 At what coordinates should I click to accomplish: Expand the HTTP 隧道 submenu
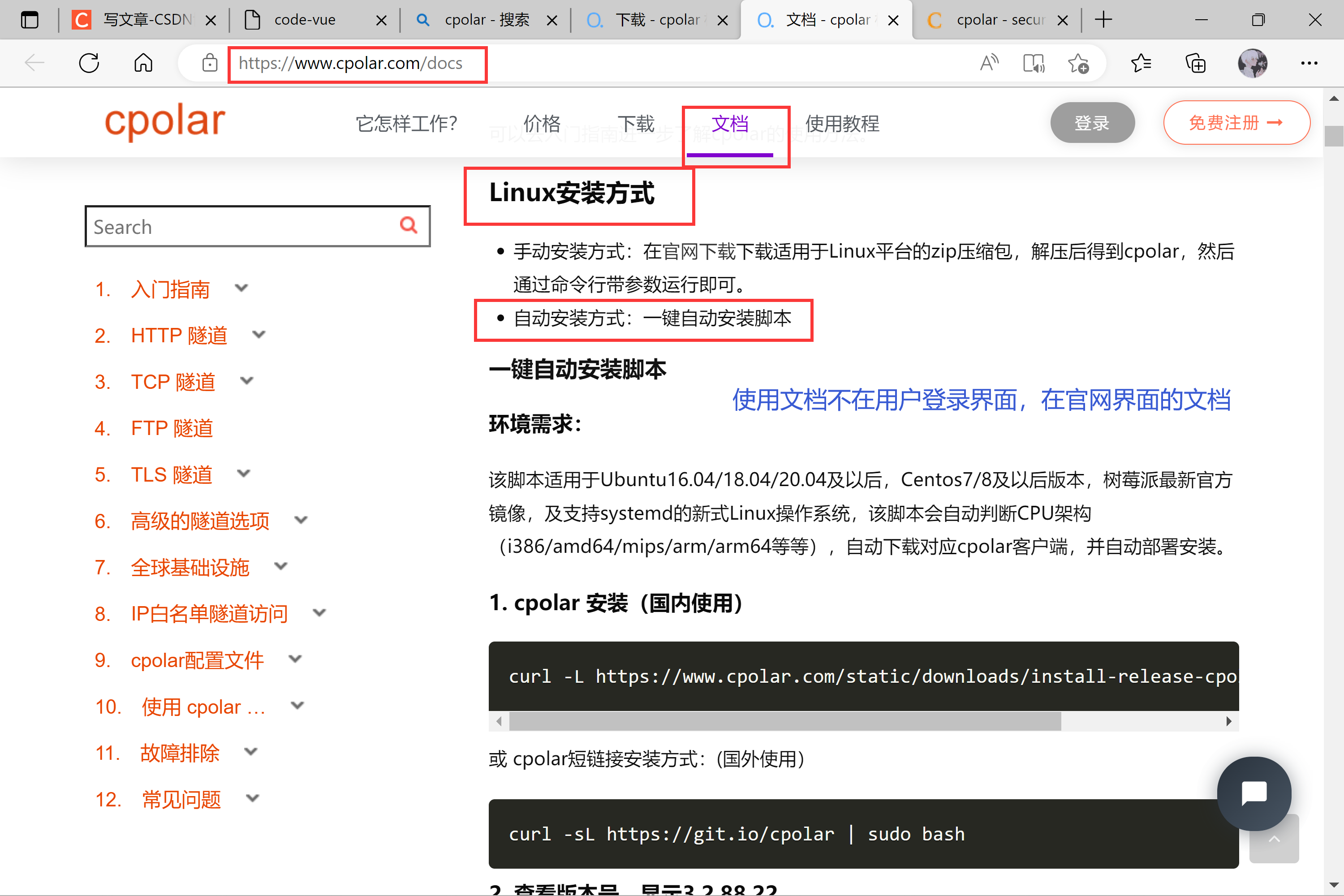pyautogui.click(x=258, y=335)
